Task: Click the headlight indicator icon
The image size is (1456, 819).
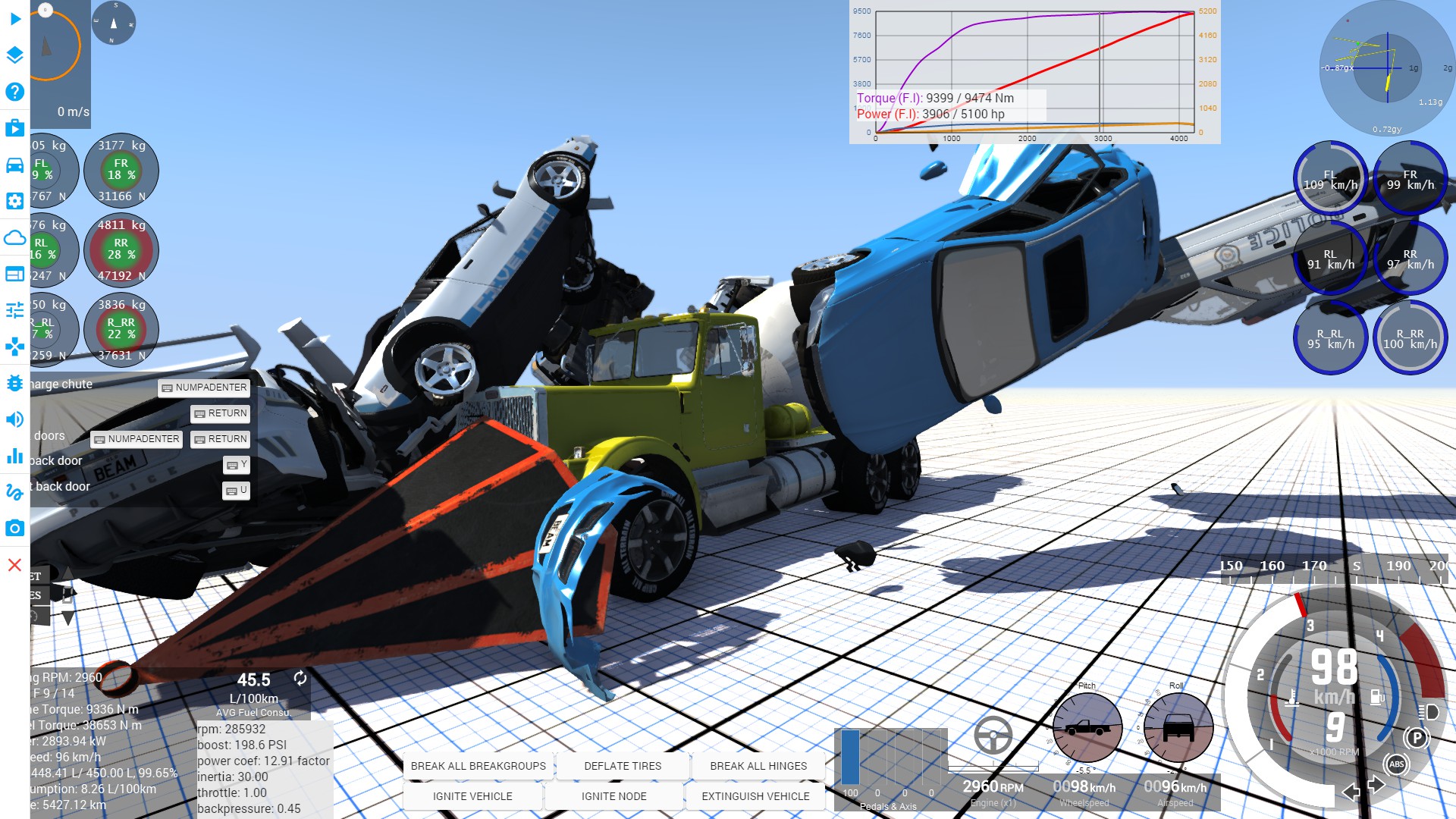Action: tap(1429, 711)
